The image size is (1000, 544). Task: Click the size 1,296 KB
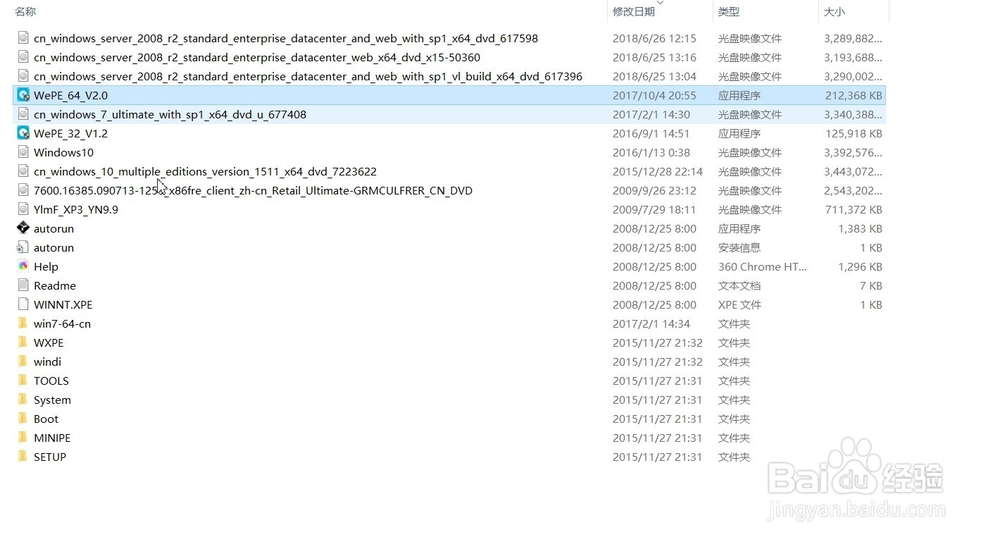point(860,267)
